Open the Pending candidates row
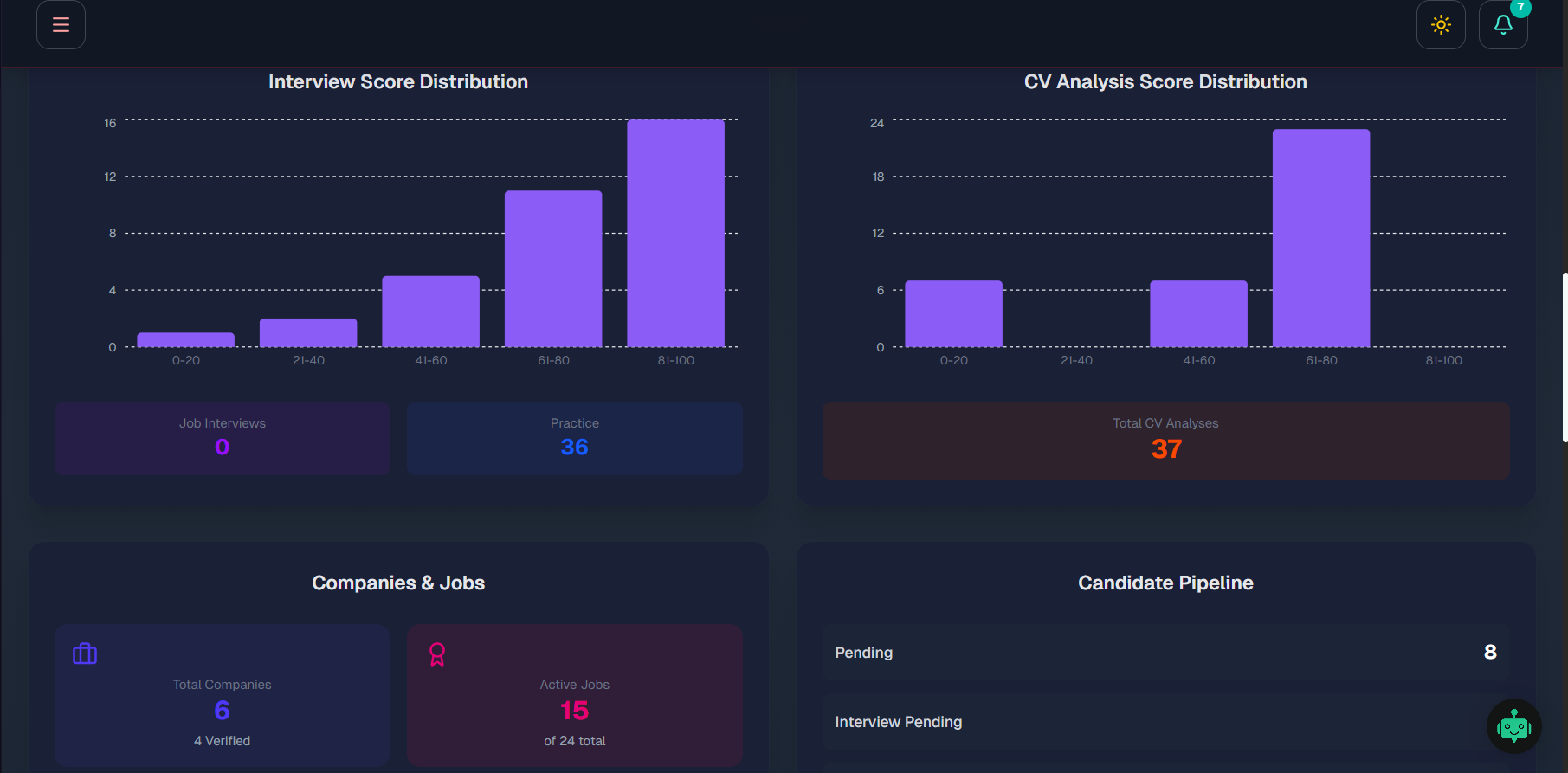Viewport: 1568px width, 773px height. tap(1165, 653)
